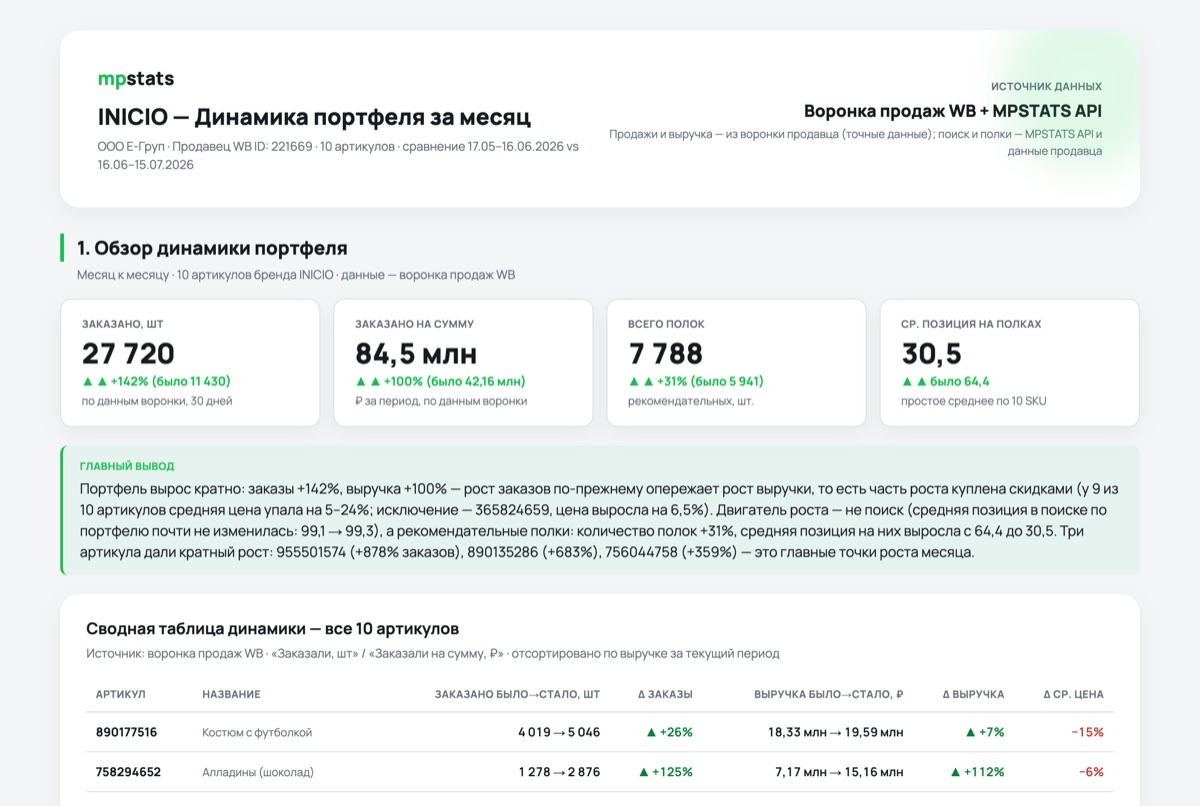The width and height of the screenshot is (1200, 806).
Task: Click the '+112%' revenue delta cell
Action: click(x=978, y=772)
